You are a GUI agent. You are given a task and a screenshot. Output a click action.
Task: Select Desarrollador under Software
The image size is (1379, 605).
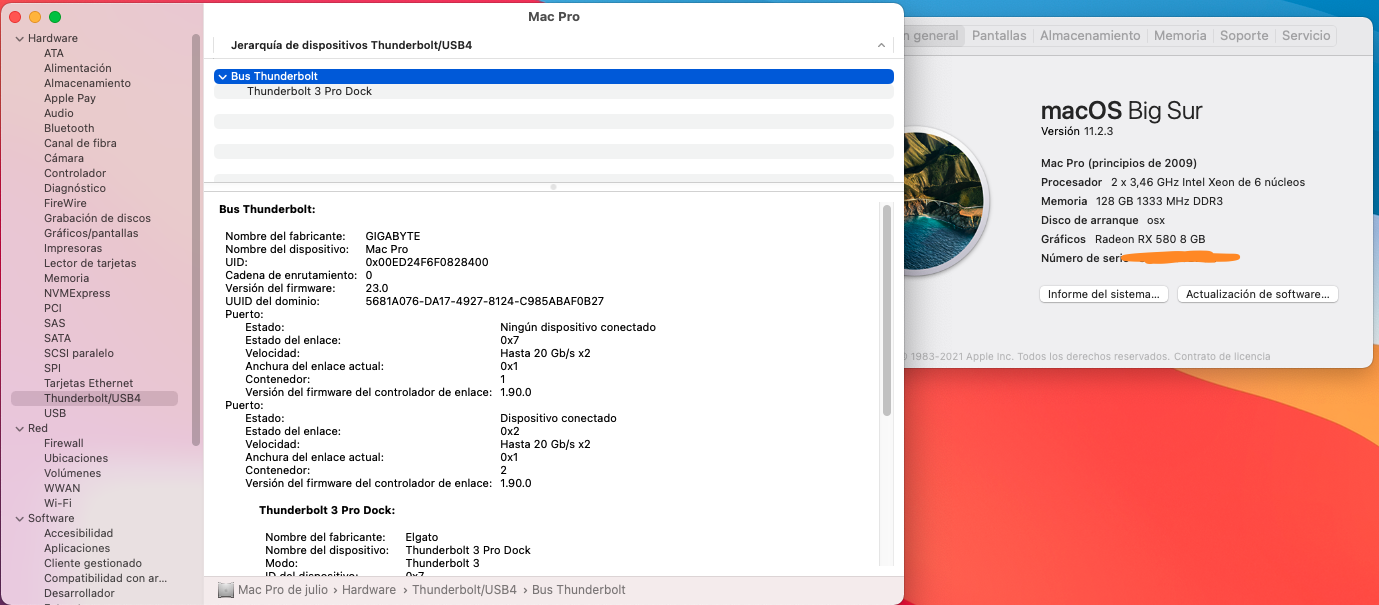point(79,593)
